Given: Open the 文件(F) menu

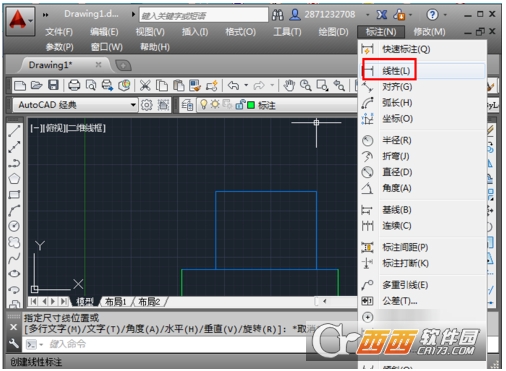Looking at the screenshot, I should click(x=59, y=32).
